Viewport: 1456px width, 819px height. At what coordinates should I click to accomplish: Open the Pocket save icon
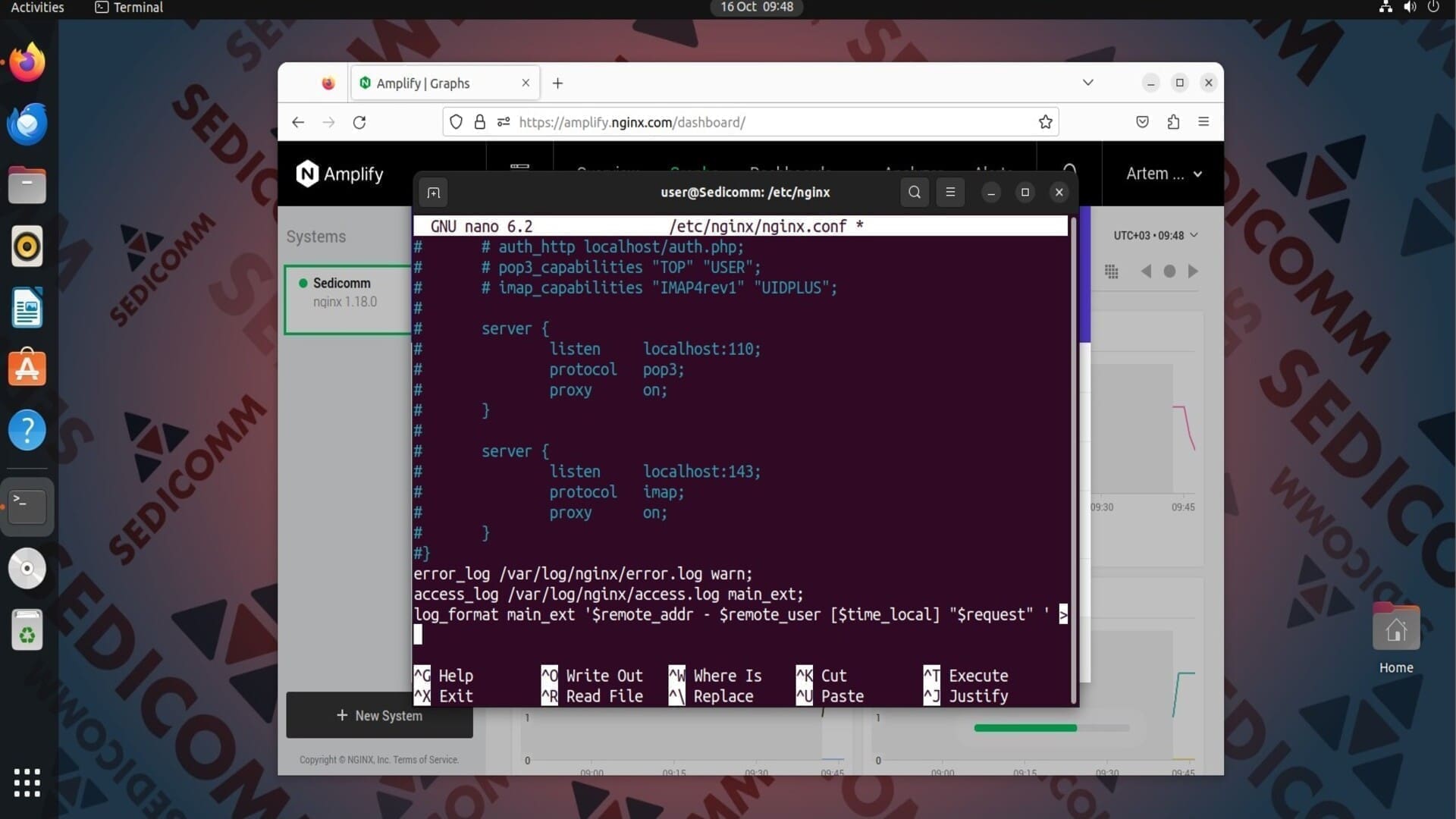pyautogui.click(x=1142, y=122)
